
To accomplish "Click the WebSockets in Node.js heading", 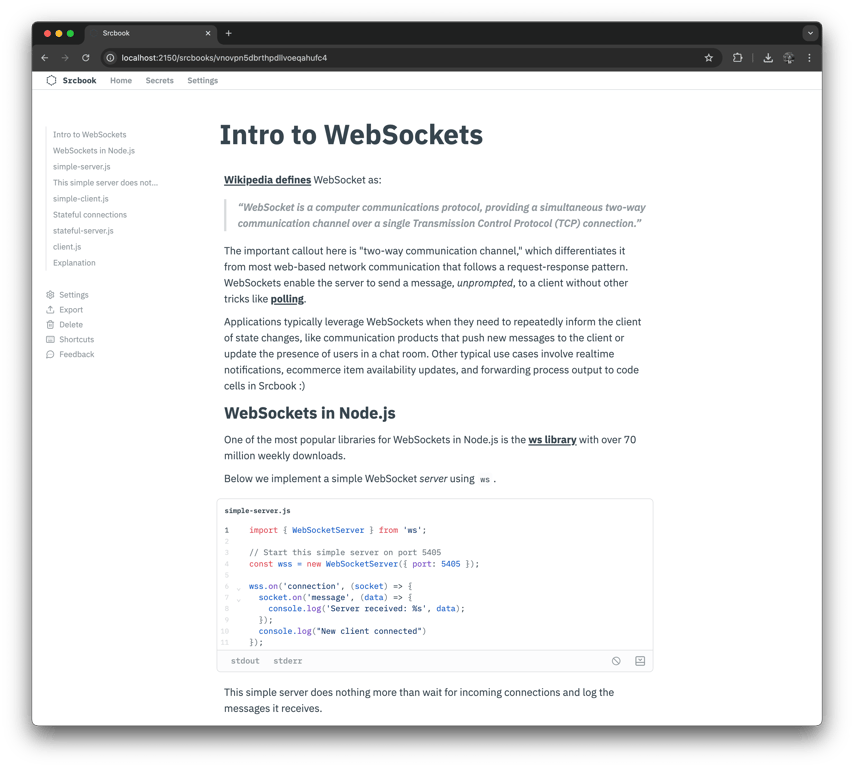I will (310, 413).
